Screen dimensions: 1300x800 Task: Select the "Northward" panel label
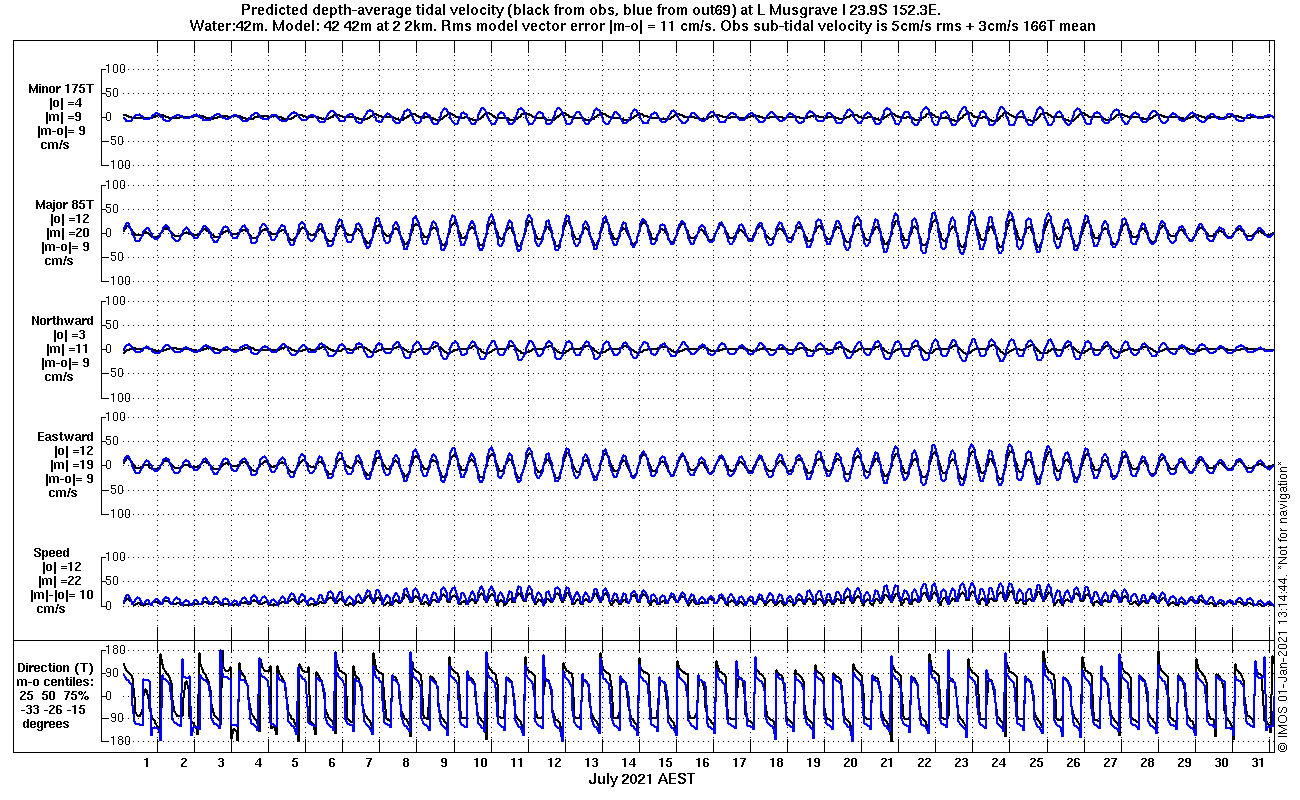62,321
